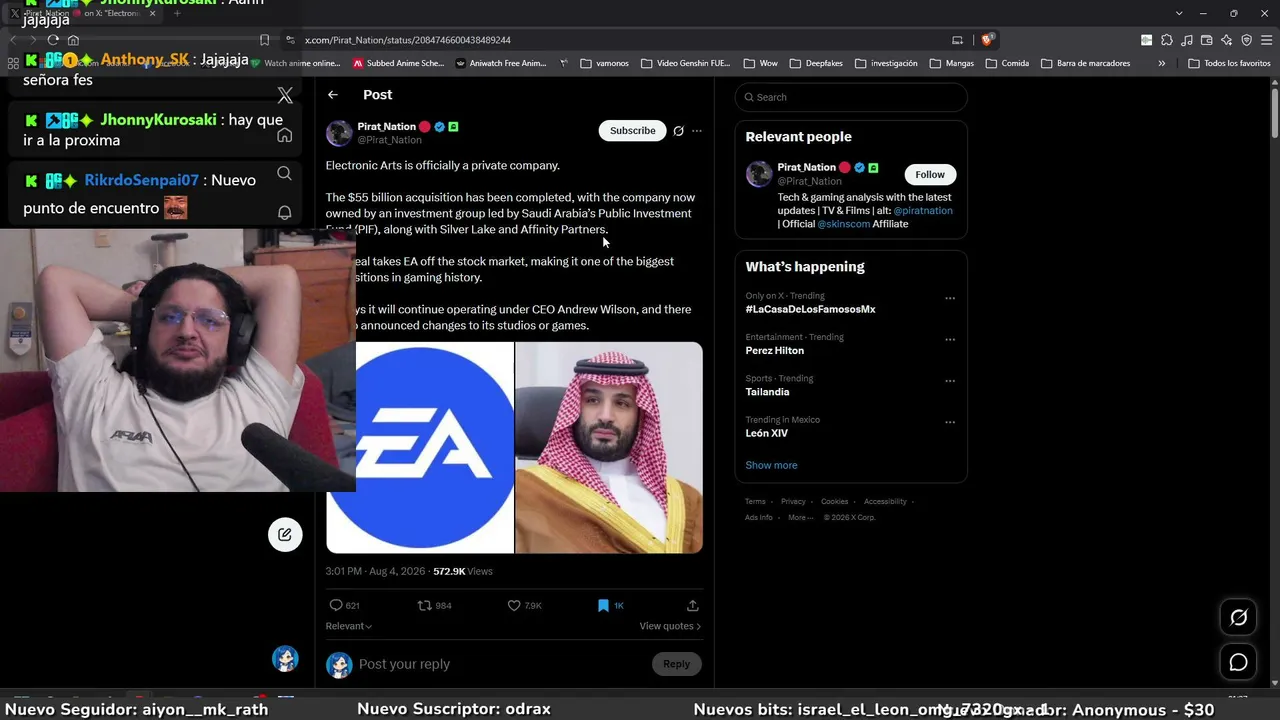Image resolution: width=1280 pixels, height=720 pixels.
Task: Open View quotes link
Action: click(x=670, y=626)
